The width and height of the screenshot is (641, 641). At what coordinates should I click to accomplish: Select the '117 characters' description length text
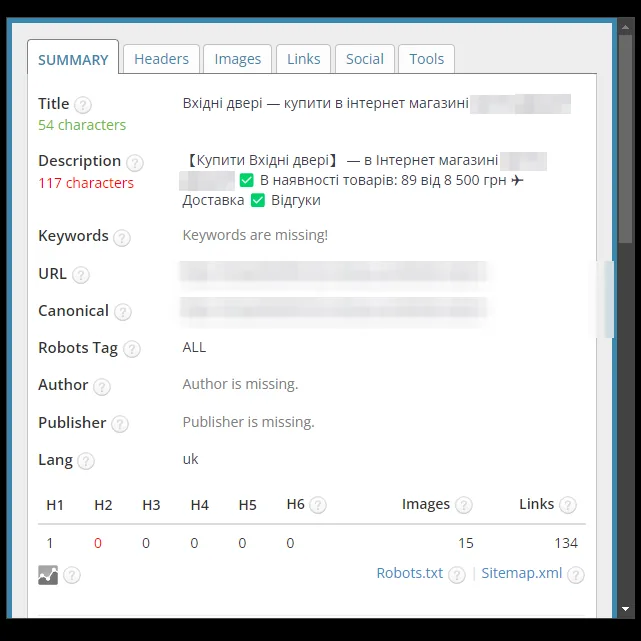[x=86, y=183]
